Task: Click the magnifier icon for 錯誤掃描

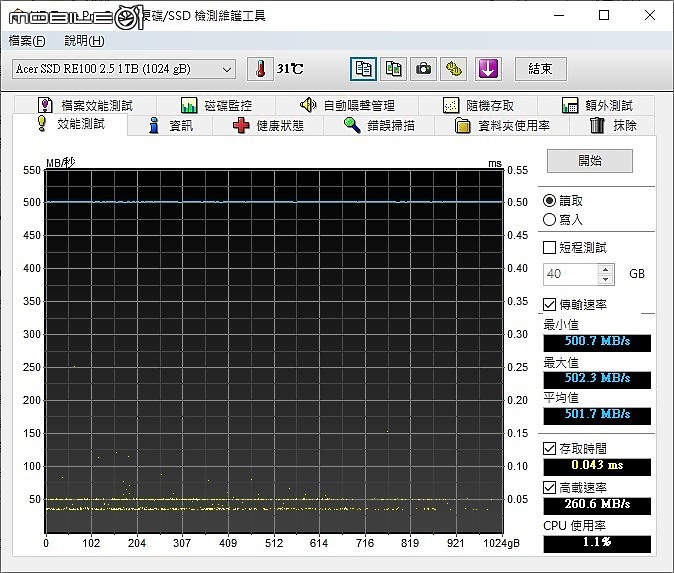Action: [352, 125]
